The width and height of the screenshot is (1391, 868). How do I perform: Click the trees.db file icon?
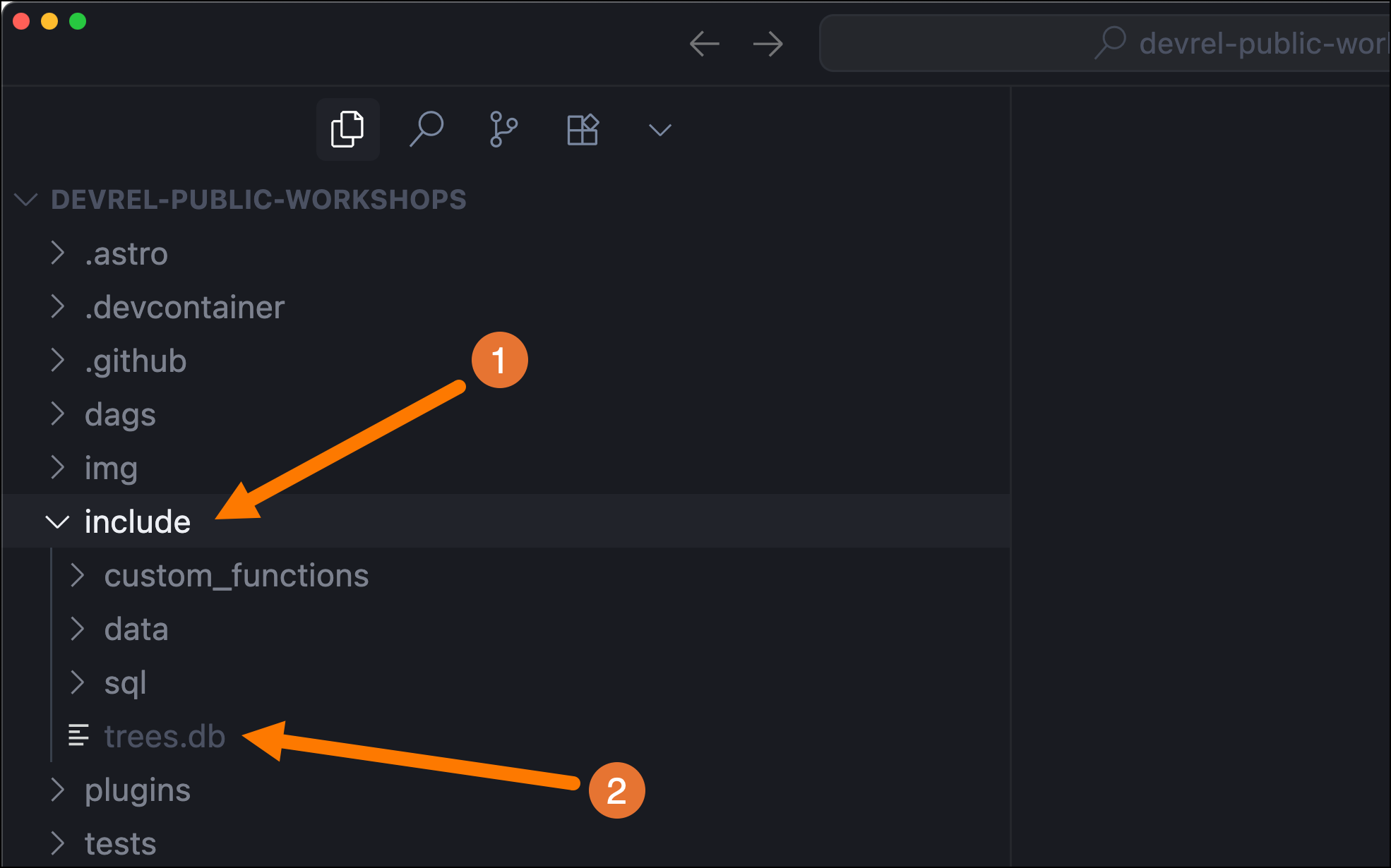[78, 735]
